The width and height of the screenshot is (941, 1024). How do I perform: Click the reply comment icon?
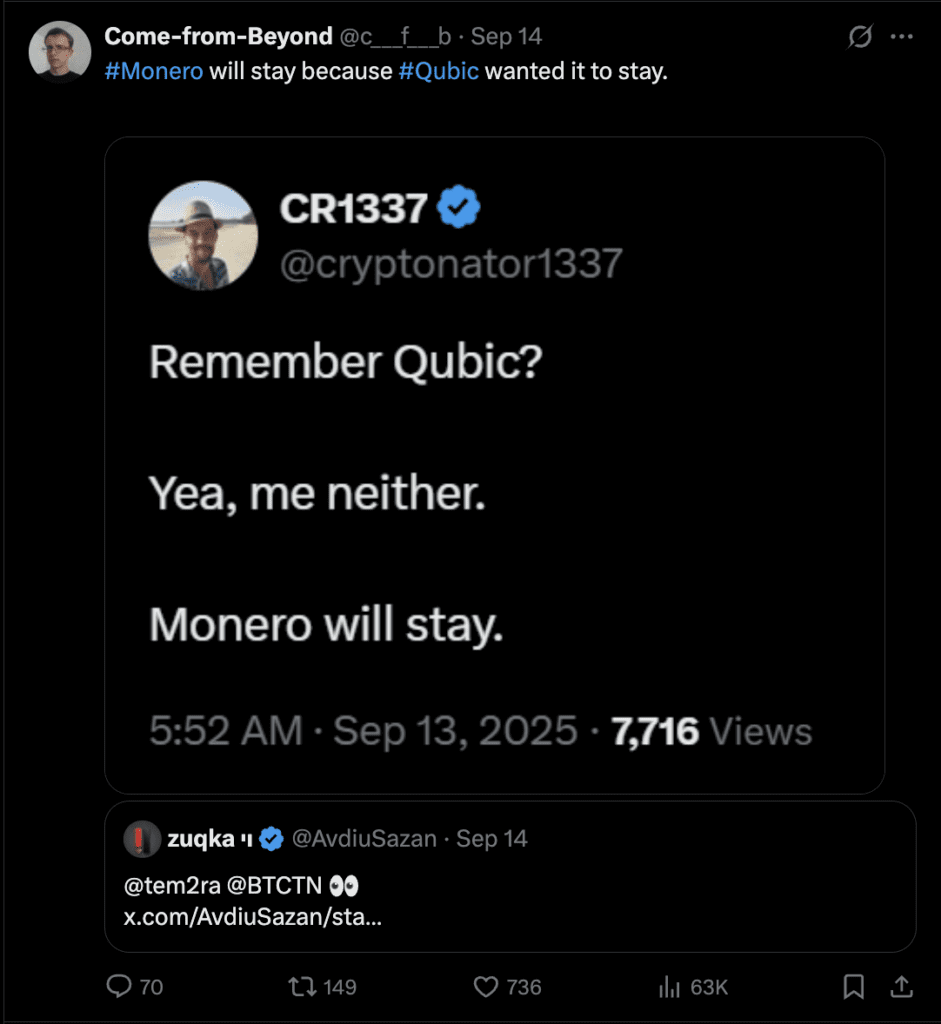[120, 987]
